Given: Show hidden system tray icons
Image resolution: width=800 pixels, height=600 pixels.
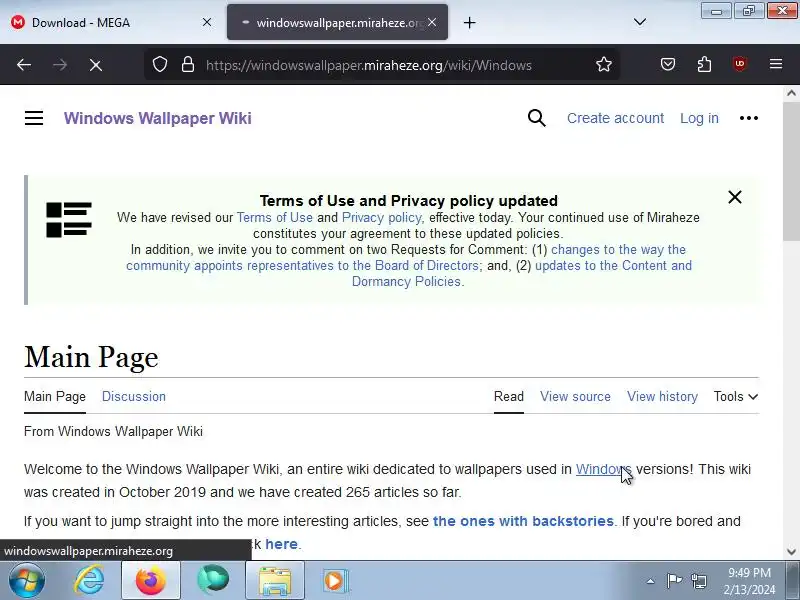Looking at the screenshot, I should [x=651, y=581].
